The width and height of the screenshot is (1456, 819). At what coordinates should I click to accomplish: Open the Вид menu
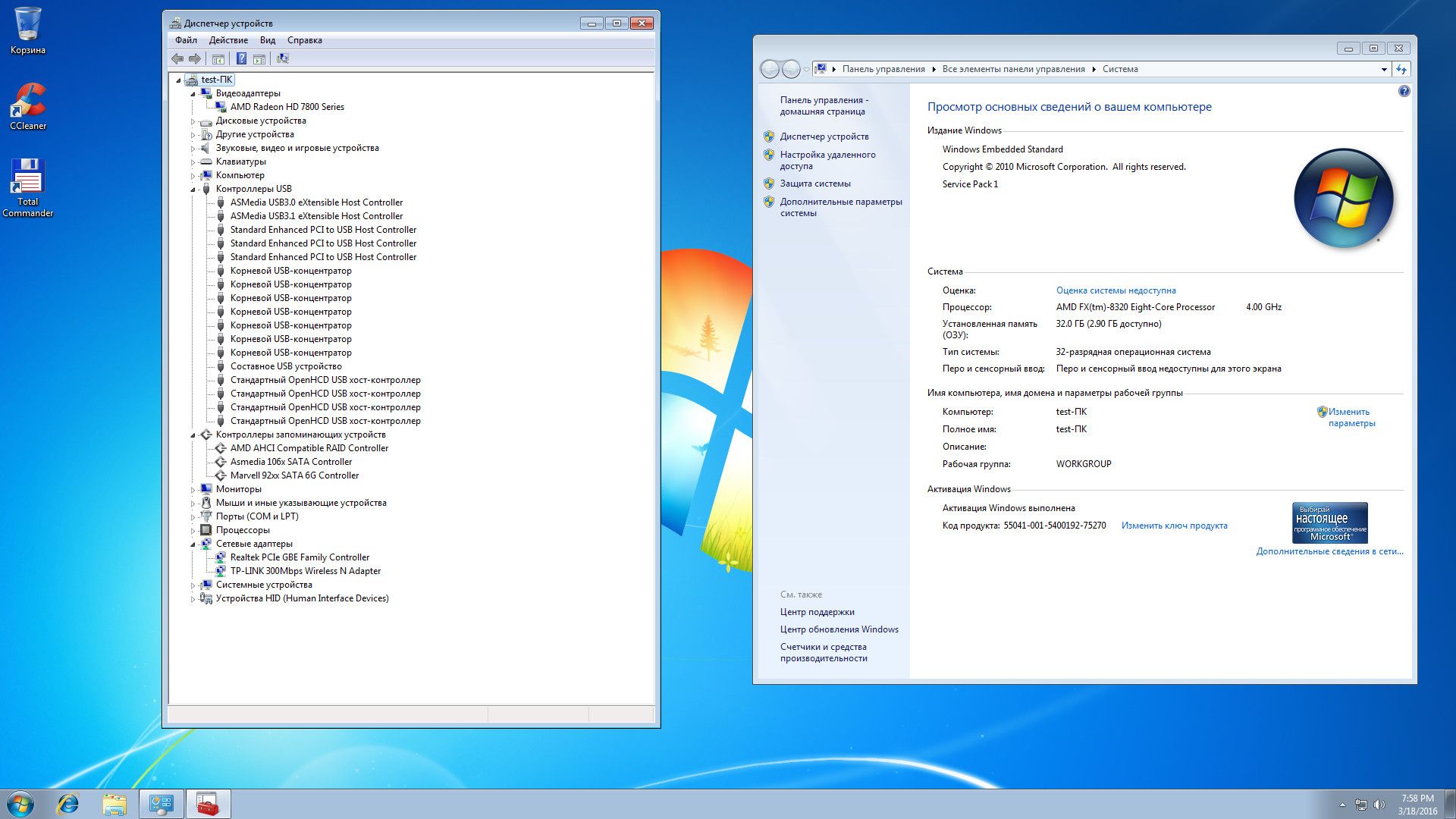click(x=268, y=40)
